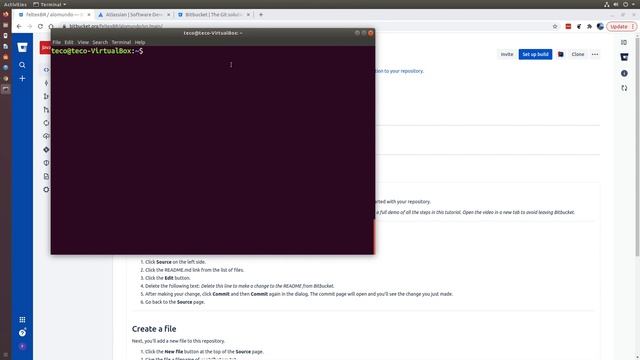Viewport: 640px width, 360px height.
Task: Click the red extension icon in Chrome toolbar
Action: 568,27
